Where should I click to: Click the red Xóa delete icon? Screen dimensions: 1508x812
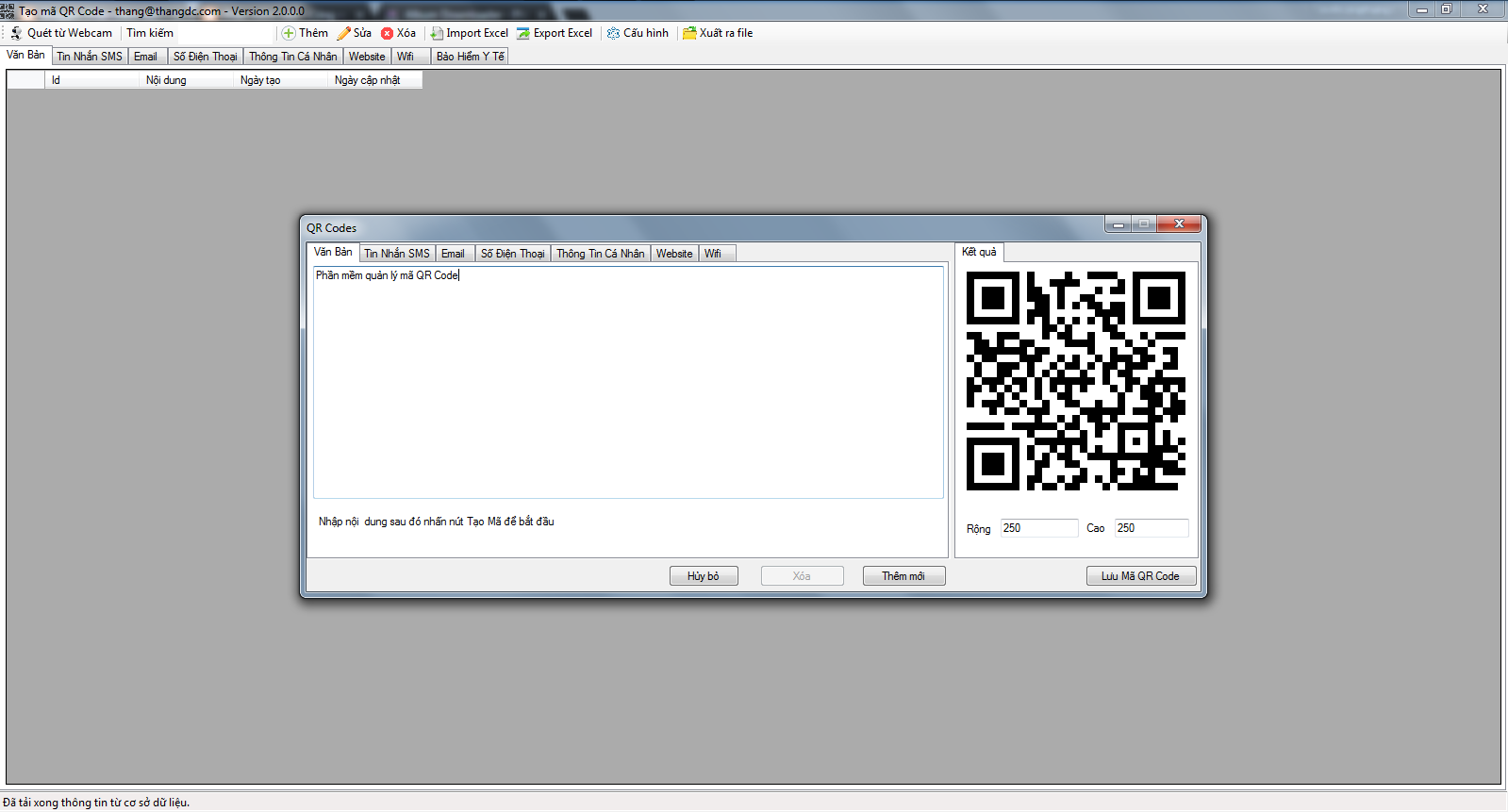click(387, 33)
